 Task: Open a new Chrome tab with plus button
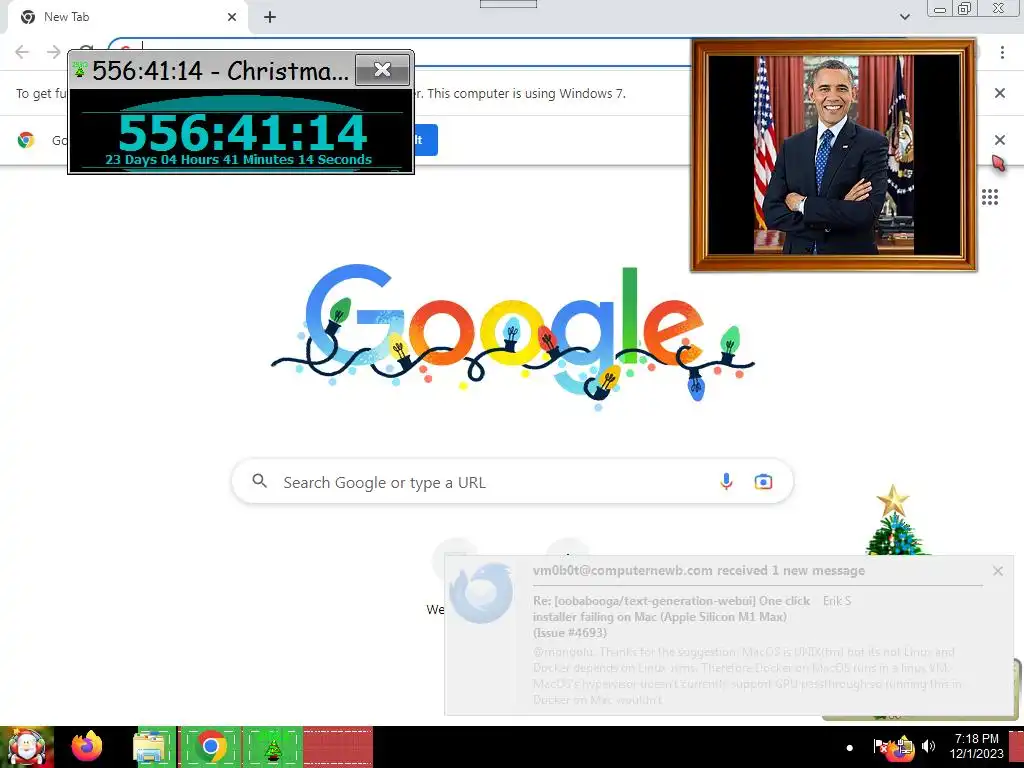pos(270,17)
